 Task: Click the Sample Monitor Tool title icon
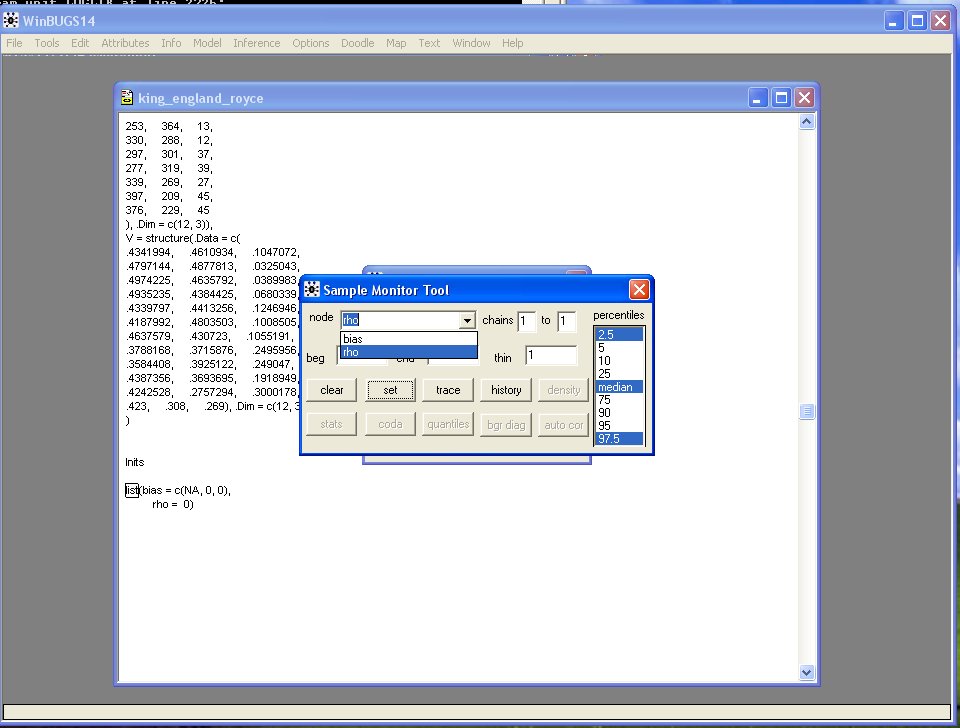311,290
